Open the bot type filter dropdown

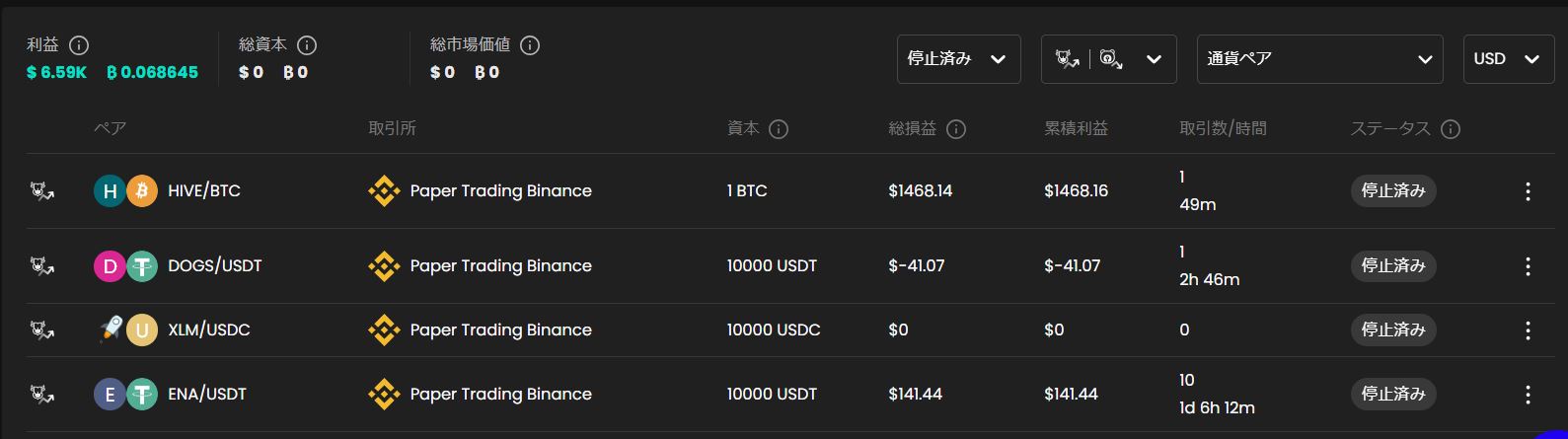point(1108,59)
